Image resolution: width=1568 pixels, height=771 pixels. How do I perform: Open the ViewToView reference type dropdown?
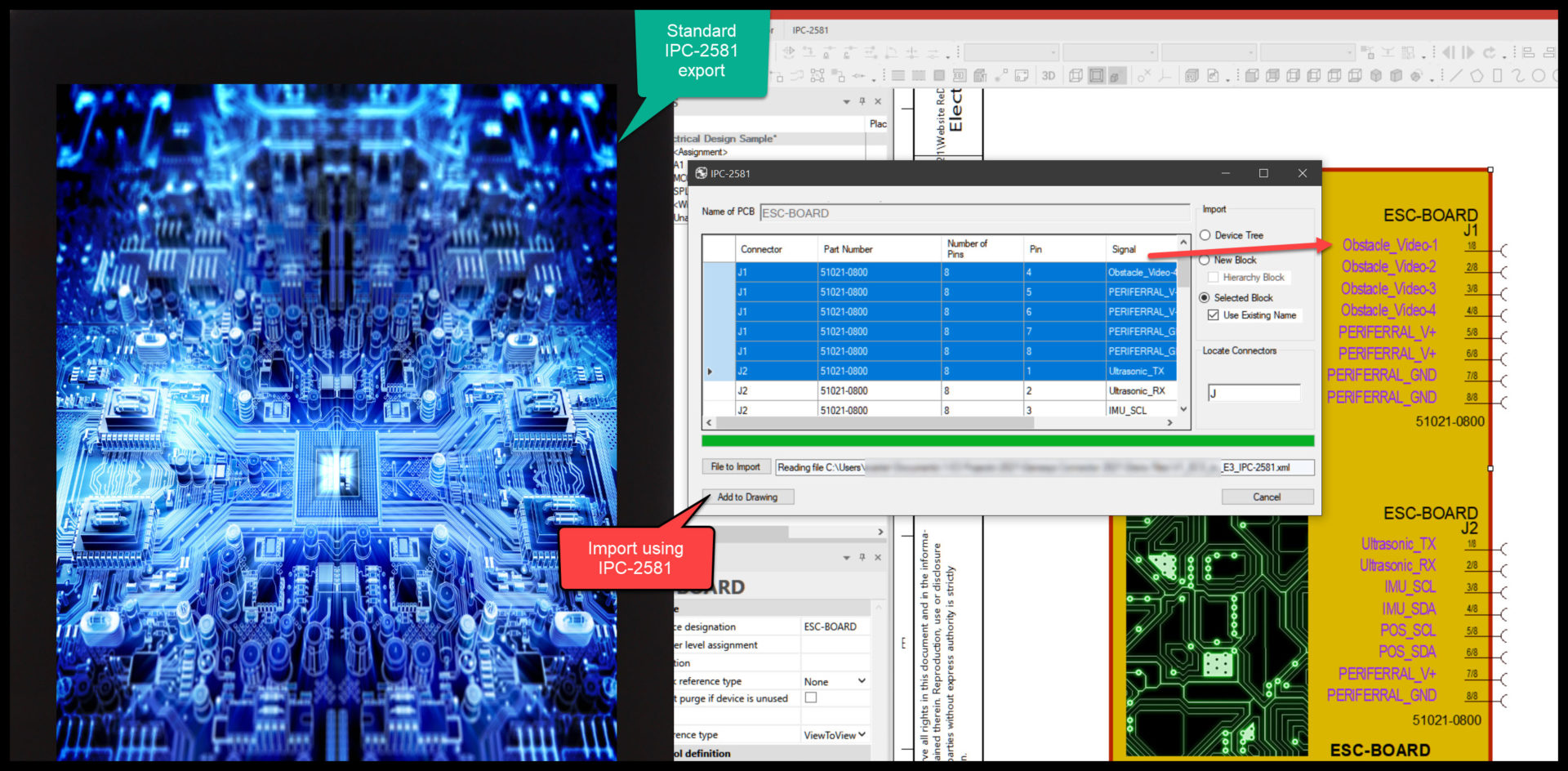(x=835, y=734)
